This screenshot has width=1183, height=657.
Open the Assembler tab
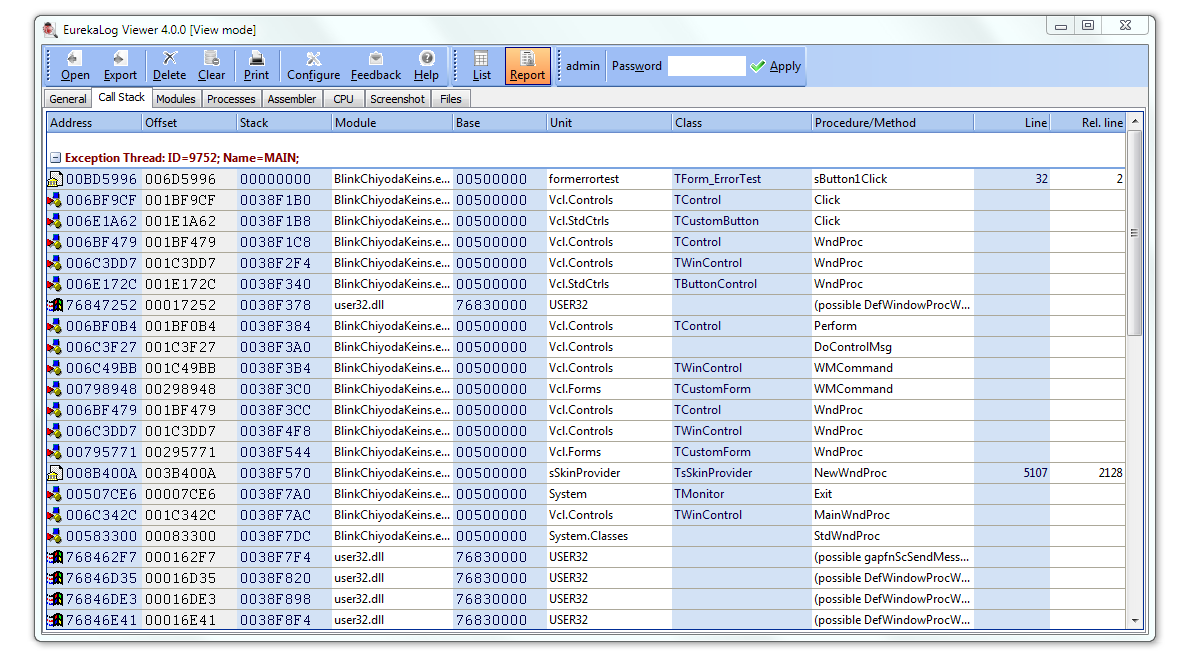[292, 99]
